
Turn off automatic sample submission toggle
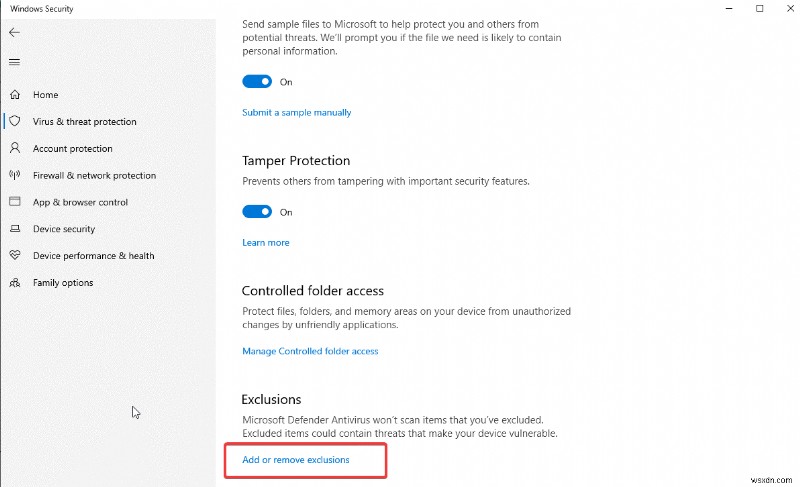257,82
